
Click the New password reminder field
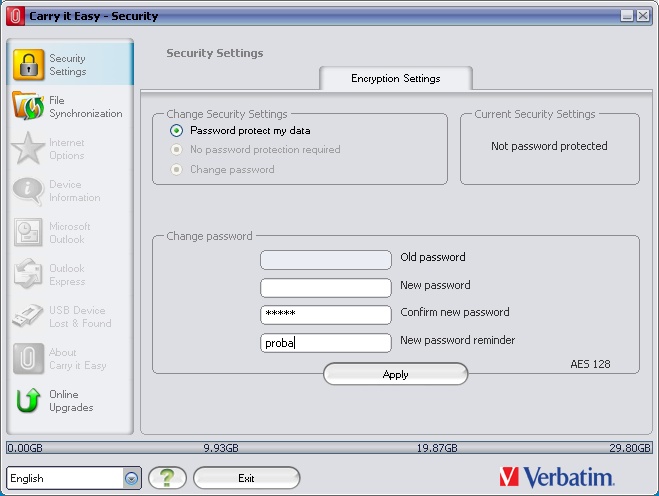326,343
